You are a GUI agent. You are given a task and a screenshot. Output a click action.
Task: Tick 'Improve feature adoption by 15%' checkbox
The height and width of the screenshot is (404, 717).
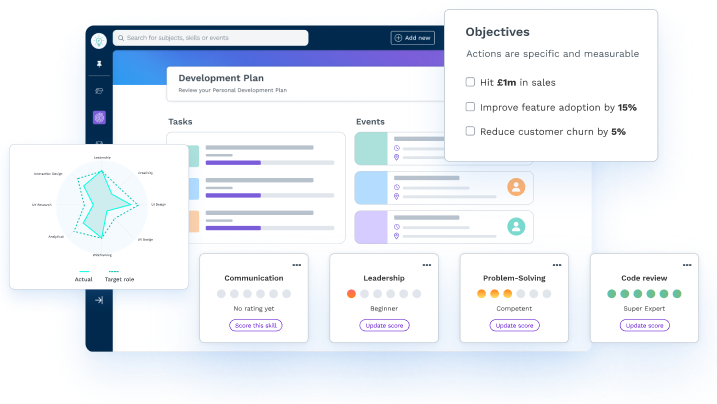(x=471, y=106)
